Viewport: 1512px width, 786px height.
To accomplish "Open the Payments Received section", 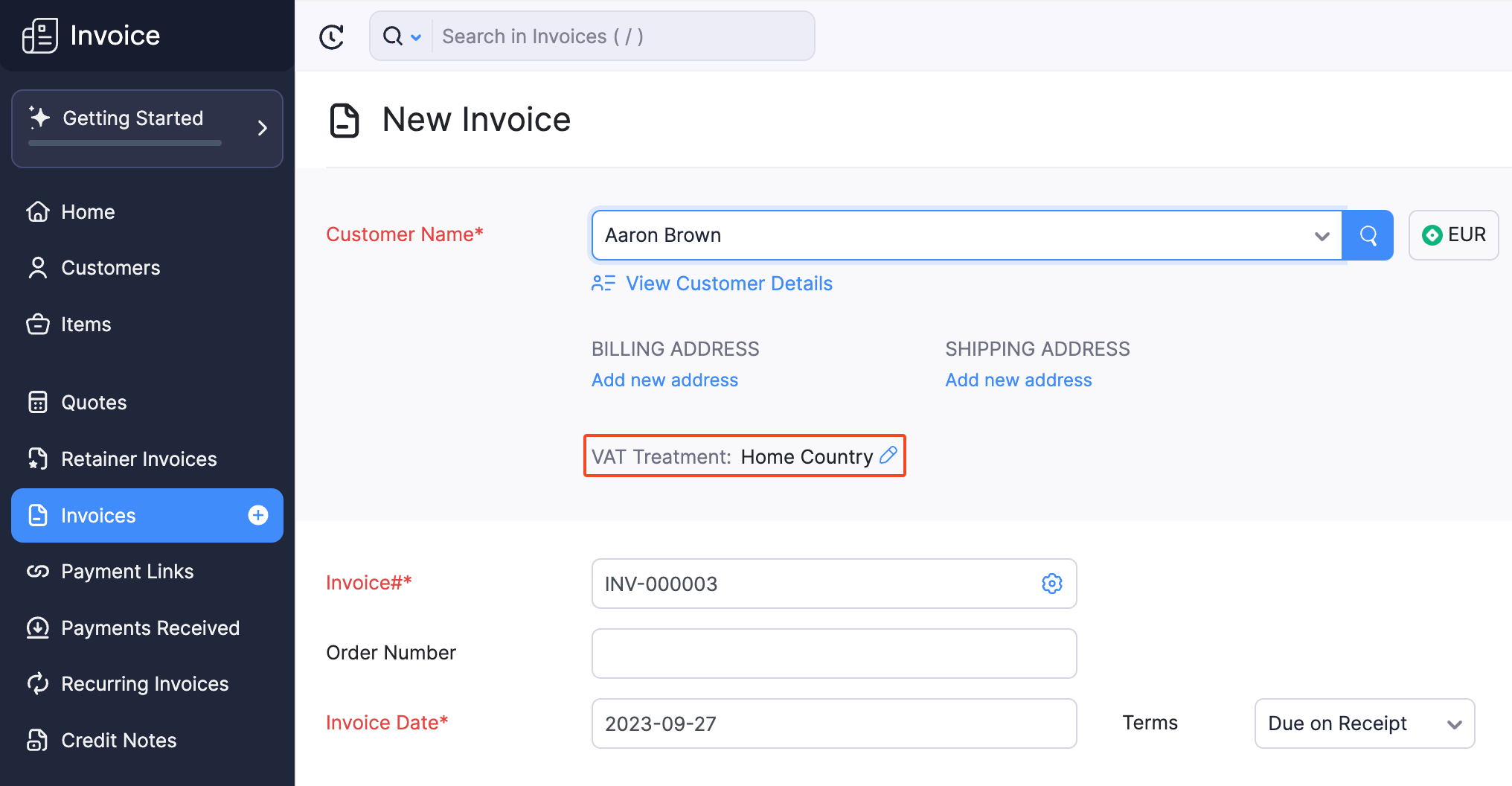I will (x=150, y=628).
